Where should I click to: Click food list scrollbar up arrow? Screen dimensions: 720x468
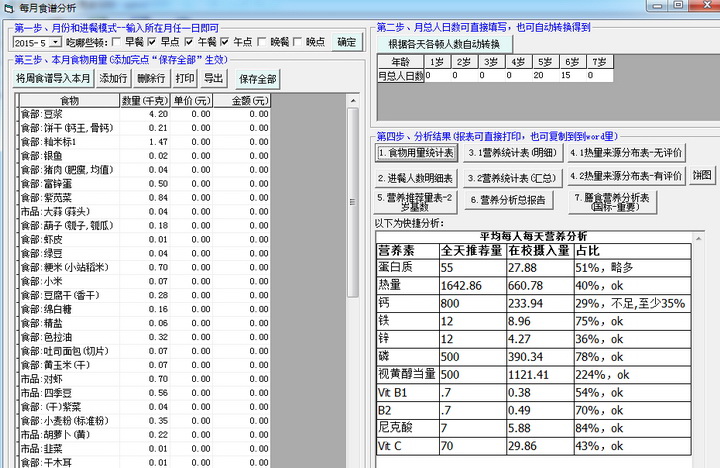click(x=353, y=101)
